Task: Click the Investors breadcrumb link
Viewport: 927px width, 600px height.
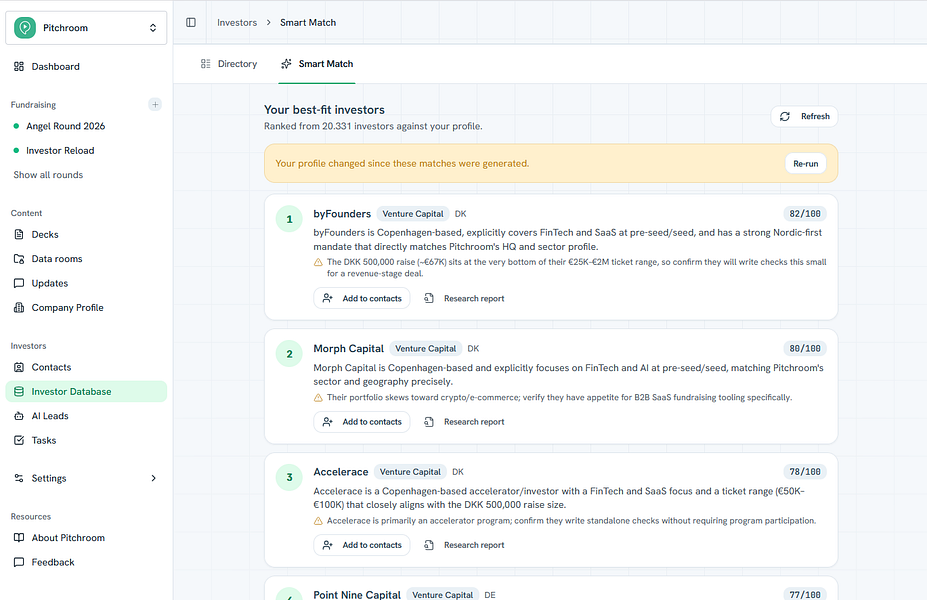Action: 237,22
